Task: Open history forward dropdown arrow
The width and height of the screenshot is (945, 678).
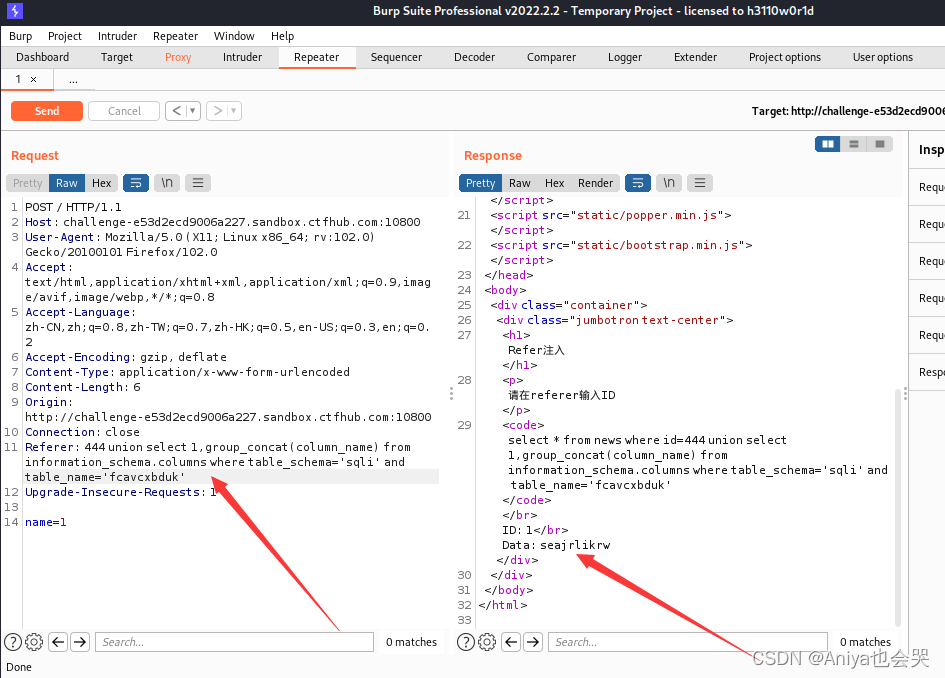Action: click(x=234, y=111)
